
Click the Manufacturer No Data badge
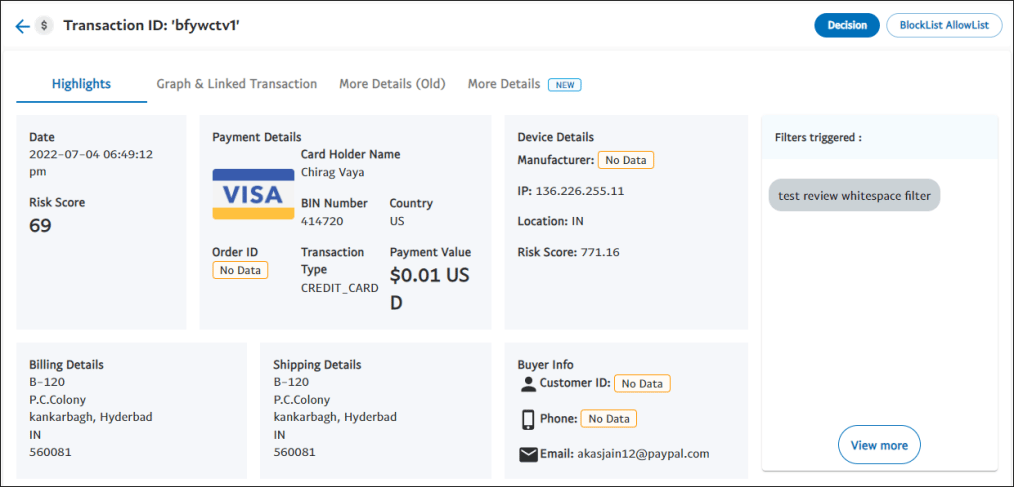click(x=625, y=160)
